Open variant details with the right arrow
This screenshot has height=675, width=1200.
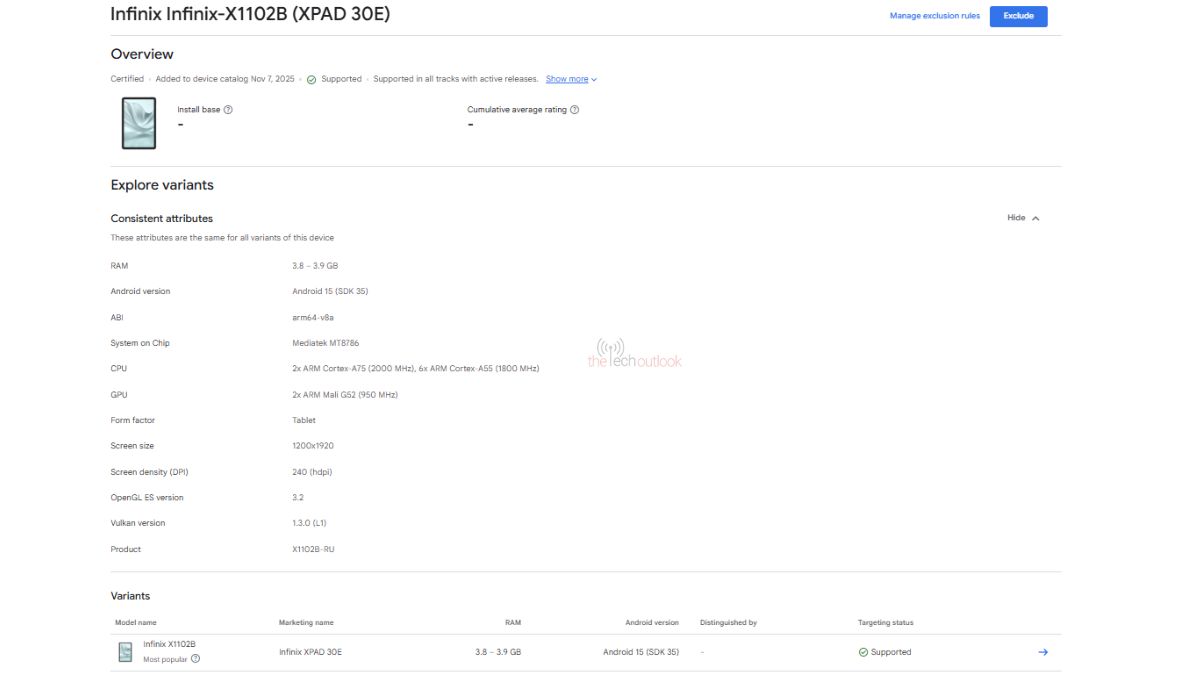tap(1042, 652)
